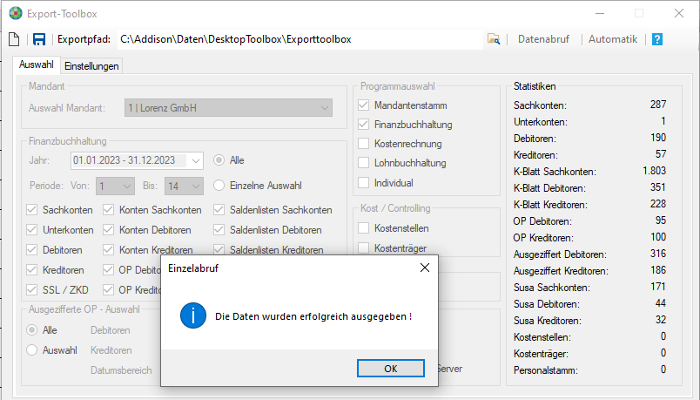Toggle the Saldenlisten Debitoren checkbox
Image resolution: width=700 pixels, height=400 pixels.
(x=219, y=230)
